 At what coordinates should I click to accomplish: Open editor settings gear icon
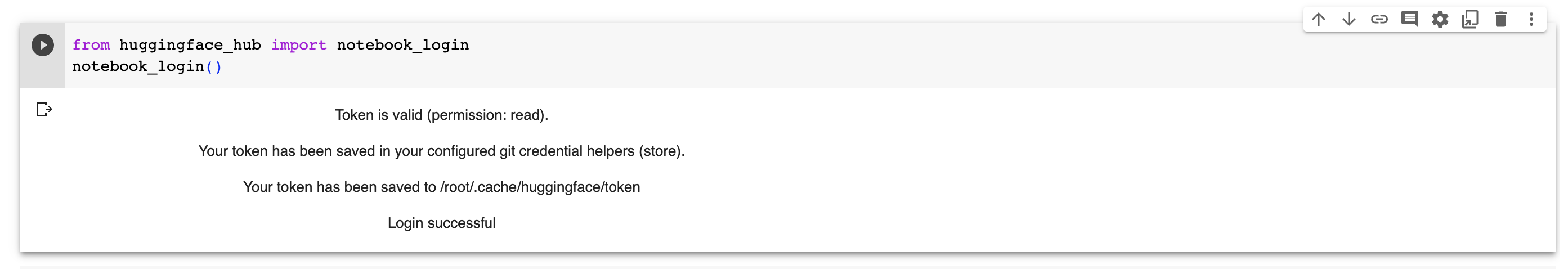[x=1440, y=20]
